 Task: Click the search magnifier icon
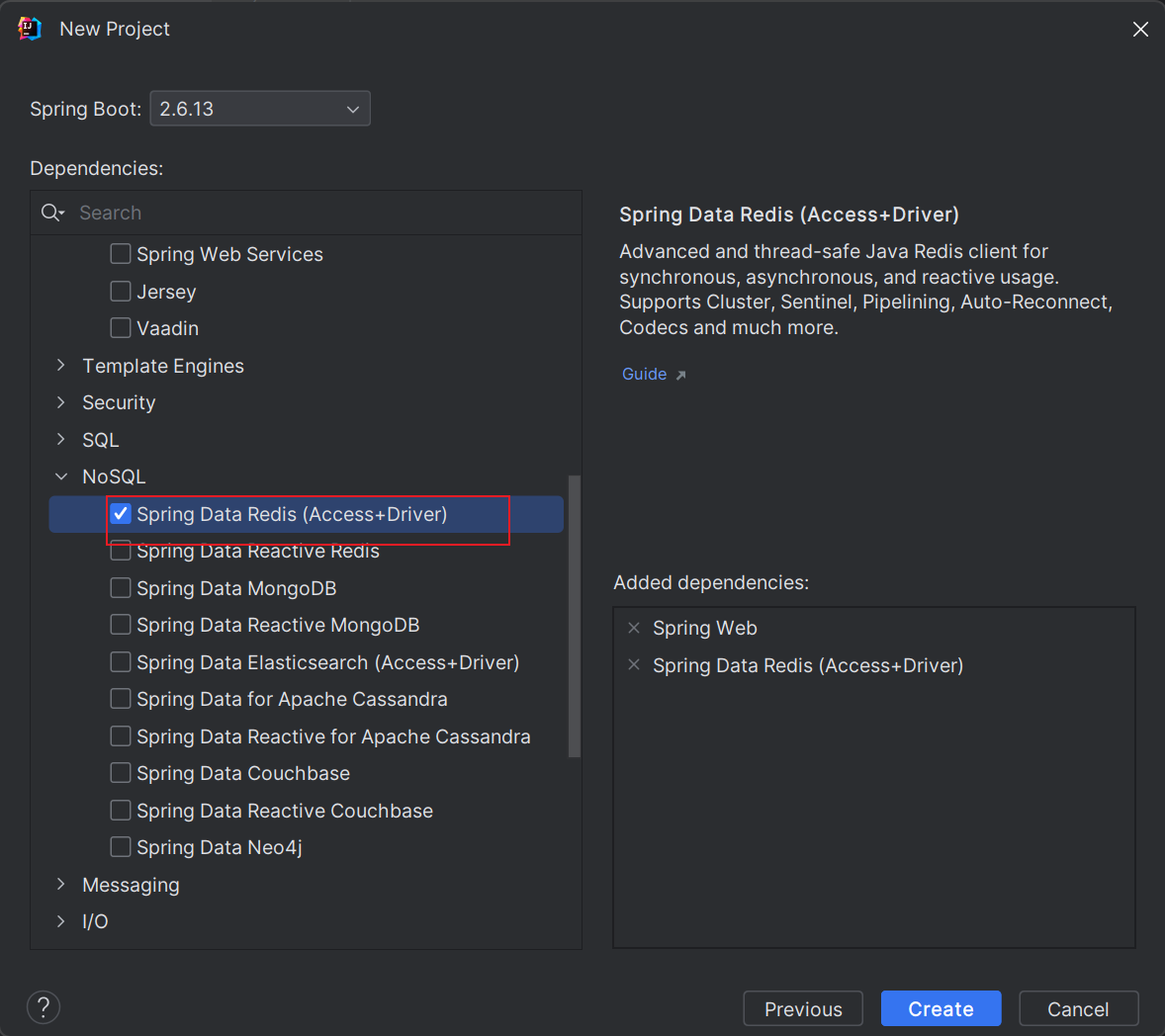tap(52, 214)
